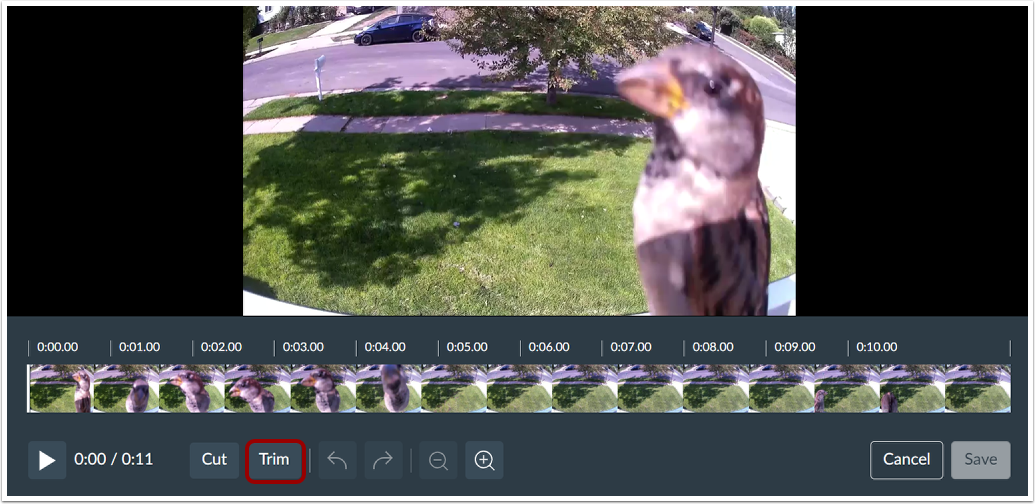Viewport: 1035px width, 504px height.
Task: Click the Cut button
Action: click(214, 460)
